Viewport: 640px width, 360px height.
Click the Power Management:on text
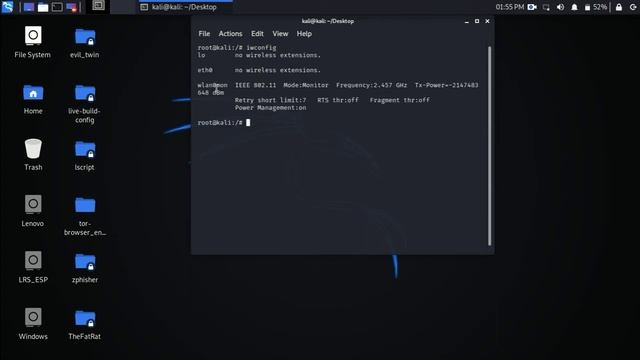point(270,108)
